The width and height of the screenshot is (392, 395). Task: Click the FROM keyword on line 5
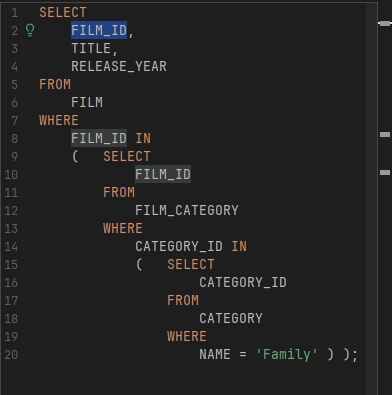tap(55, 84)
